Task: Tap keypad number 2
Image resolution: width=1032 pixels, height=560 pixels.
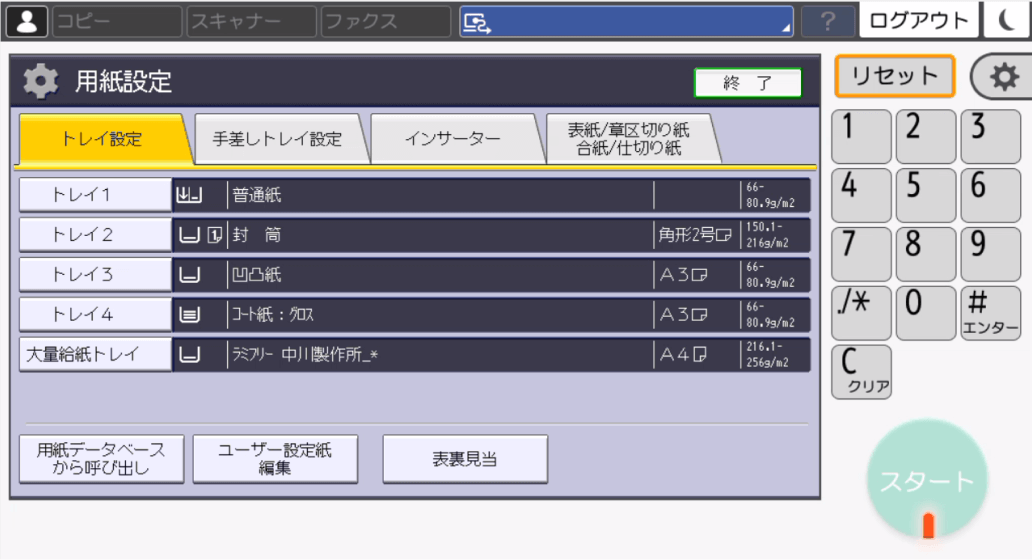Action: 926,137
